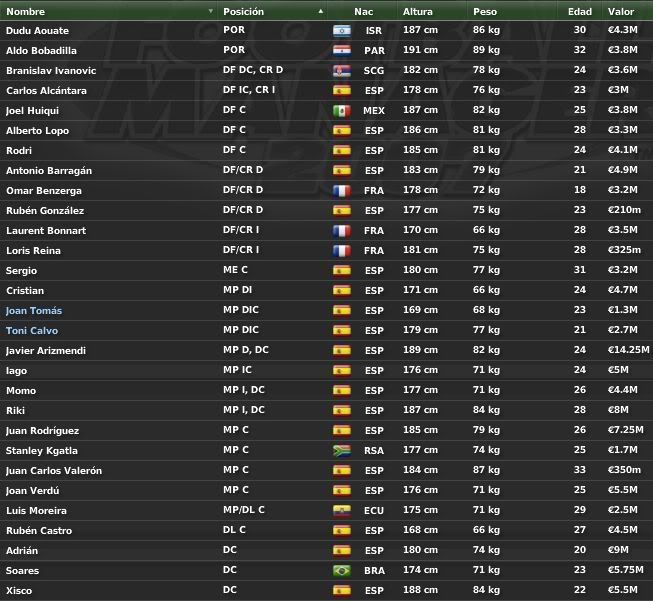Click the 'DF DC, CR D' position cell
The height and width of the screenshot is (601, 653).
(253, 70)
